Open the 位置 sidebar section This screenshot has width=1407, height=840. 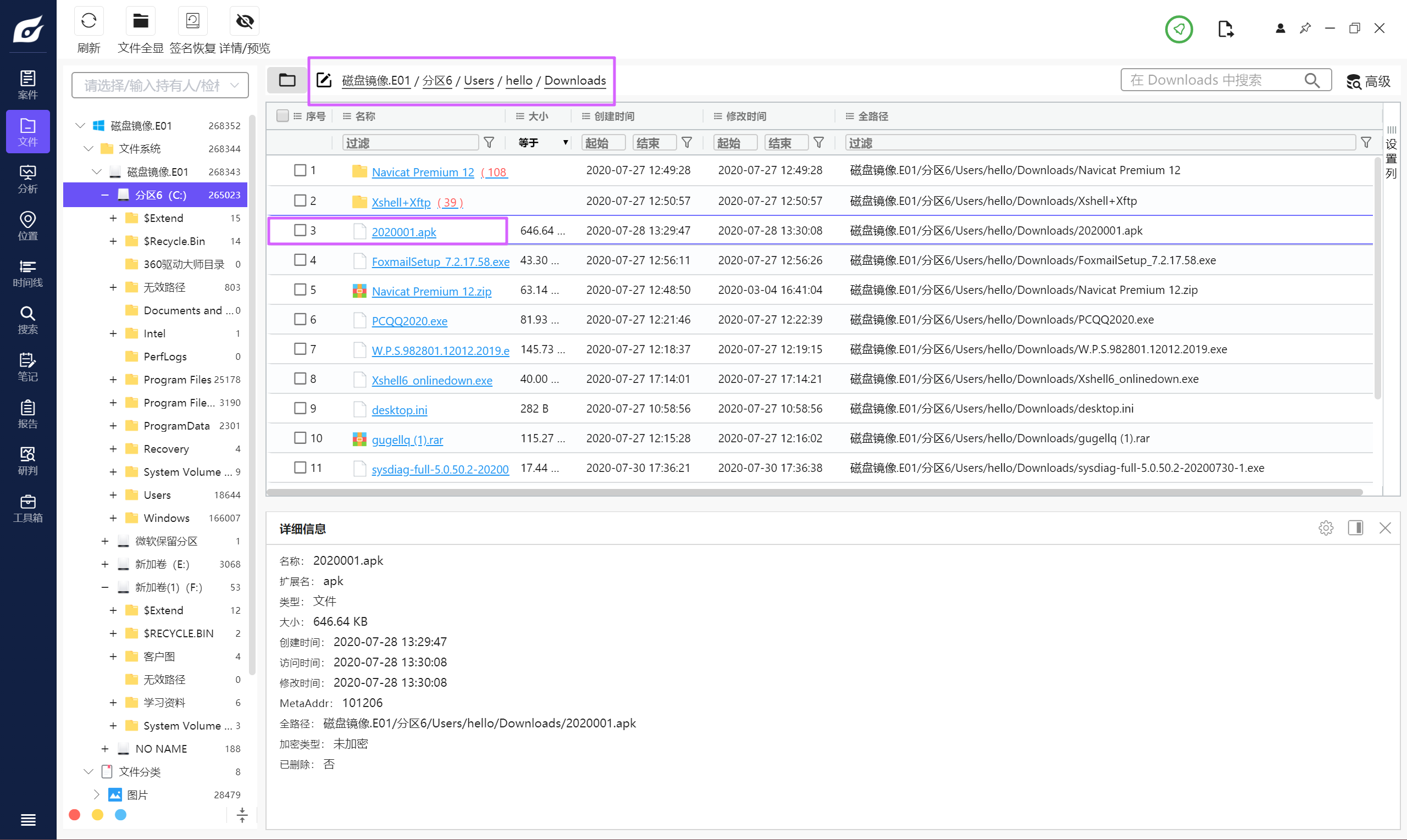tap(27, 226)
